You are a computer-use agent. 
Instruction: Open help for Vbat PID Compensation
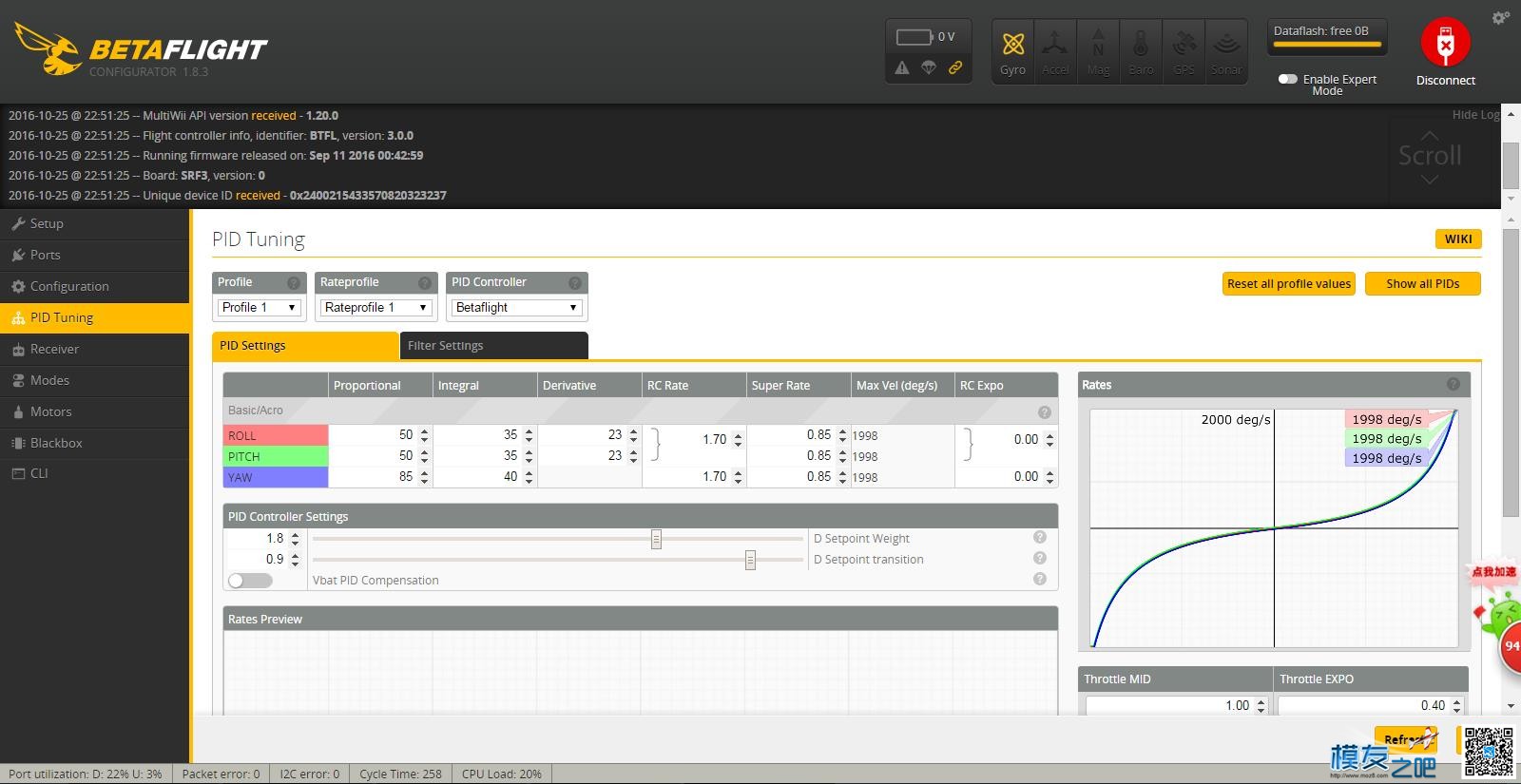[1040, 579]
